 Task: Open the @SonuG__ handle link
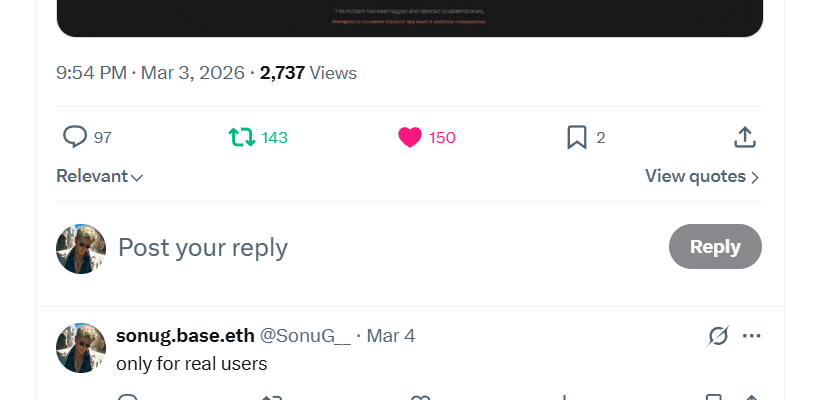pos(305,336)
